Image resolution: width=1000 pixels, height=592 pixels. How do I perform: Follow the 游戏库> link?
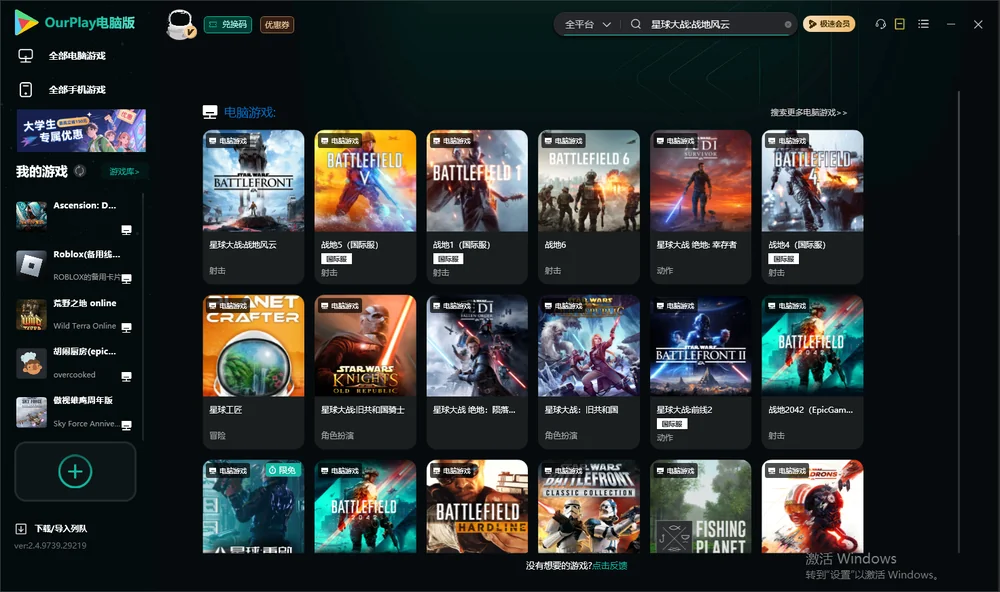click(x=124, y=172)
